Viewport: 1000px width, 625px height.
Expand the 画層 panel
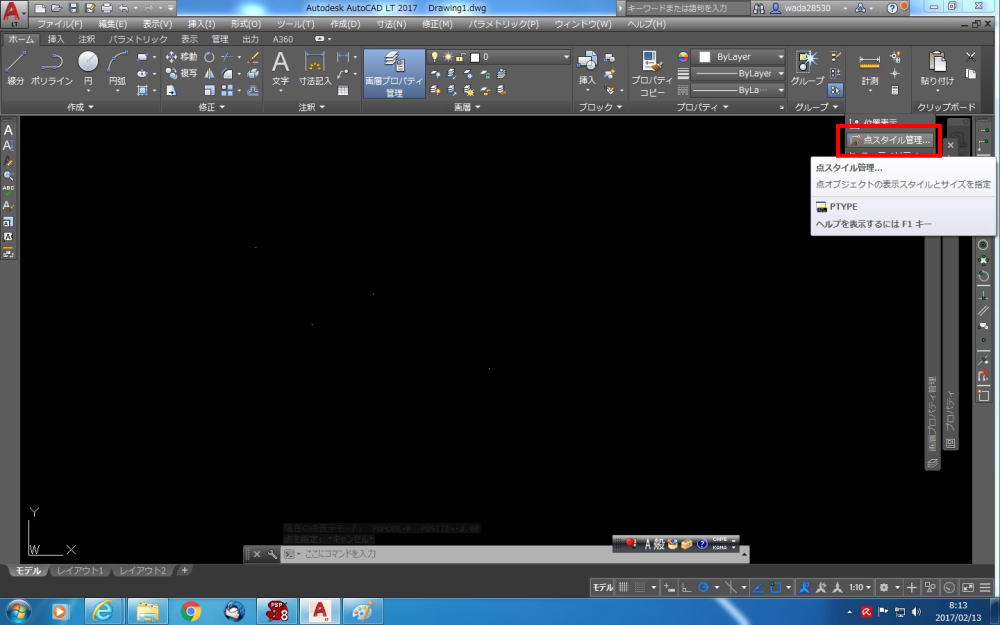(x=467, y=107)
